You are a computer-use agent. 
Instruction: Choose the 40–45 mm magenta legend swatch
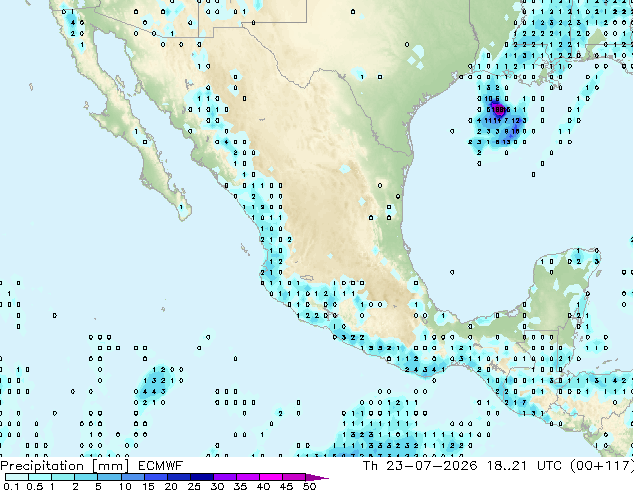click(x=271, y=477)
